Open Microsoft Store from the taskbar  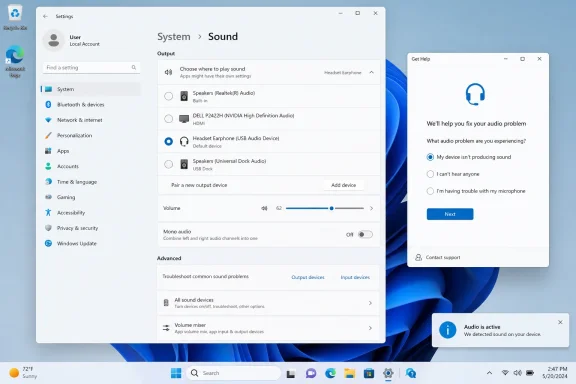tap(369, 373)
